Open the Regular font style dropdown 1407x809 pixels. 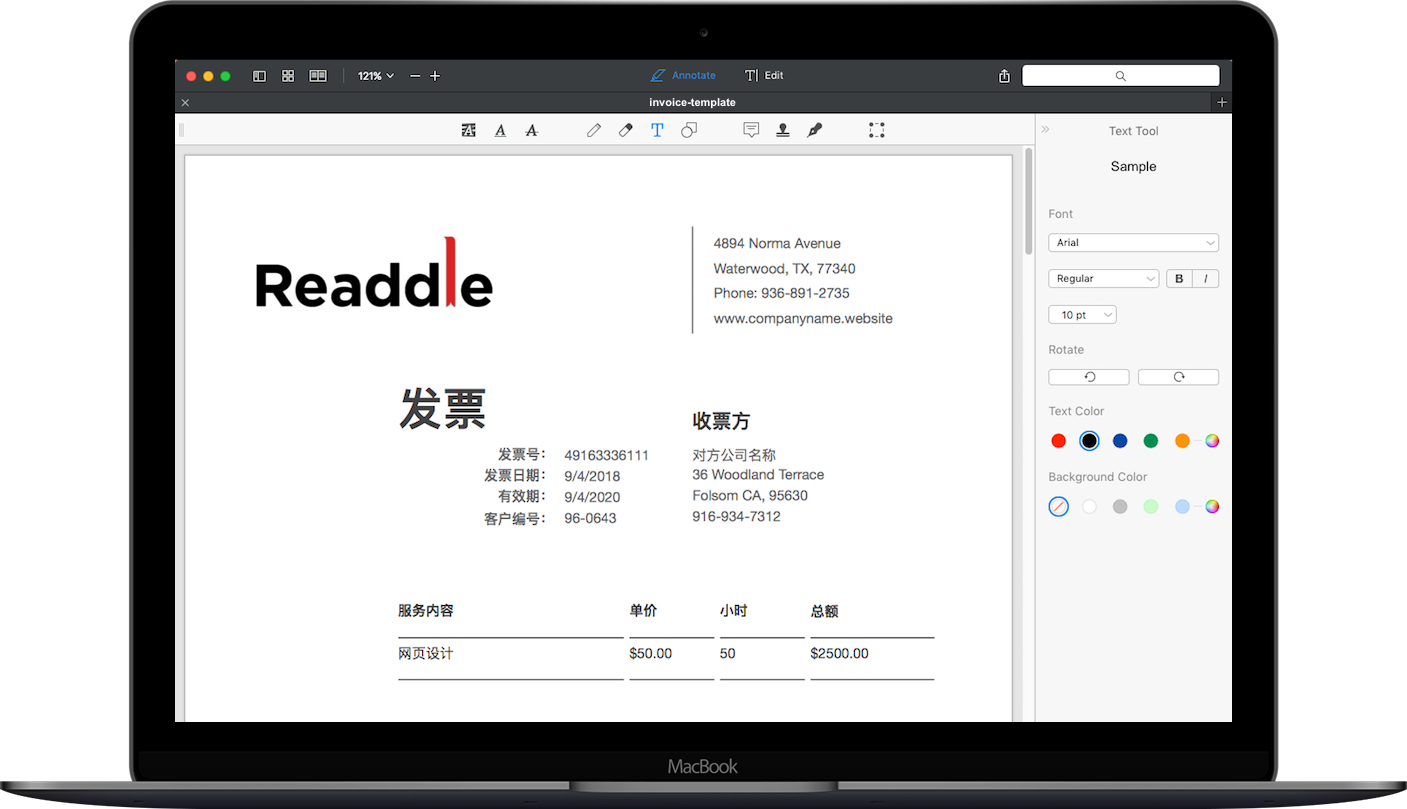coord(1103,279)
